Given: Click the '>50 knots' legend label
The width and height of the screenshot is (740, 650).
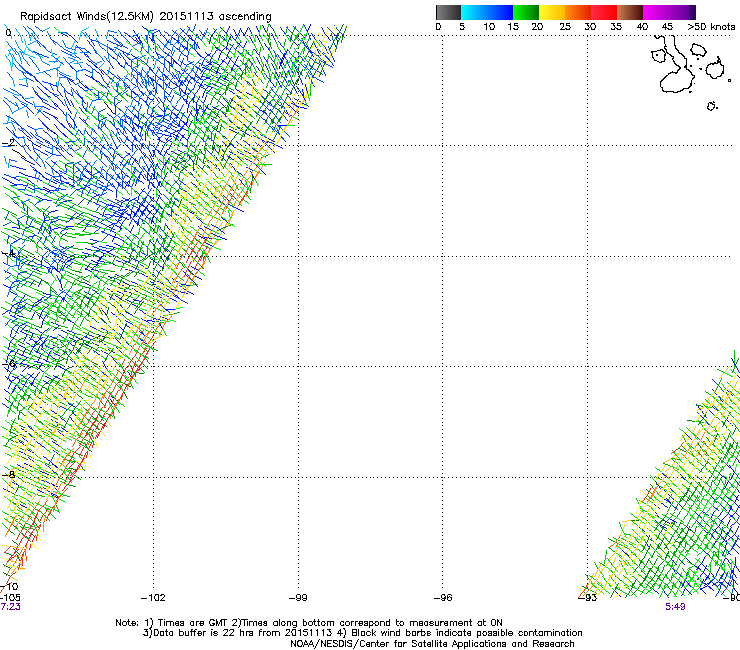Looking at the screenshot, I should click(x=711, y=26).
